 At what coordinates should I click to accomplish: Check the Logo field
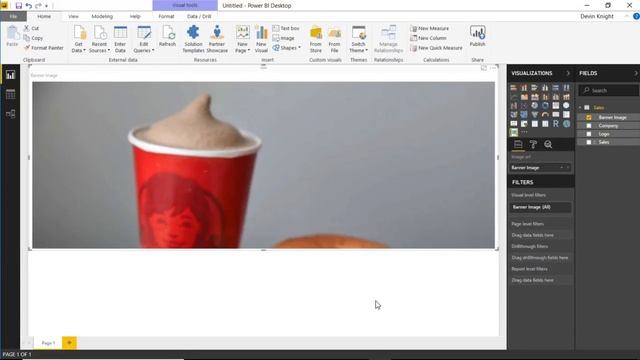click(x=589, y=134)
